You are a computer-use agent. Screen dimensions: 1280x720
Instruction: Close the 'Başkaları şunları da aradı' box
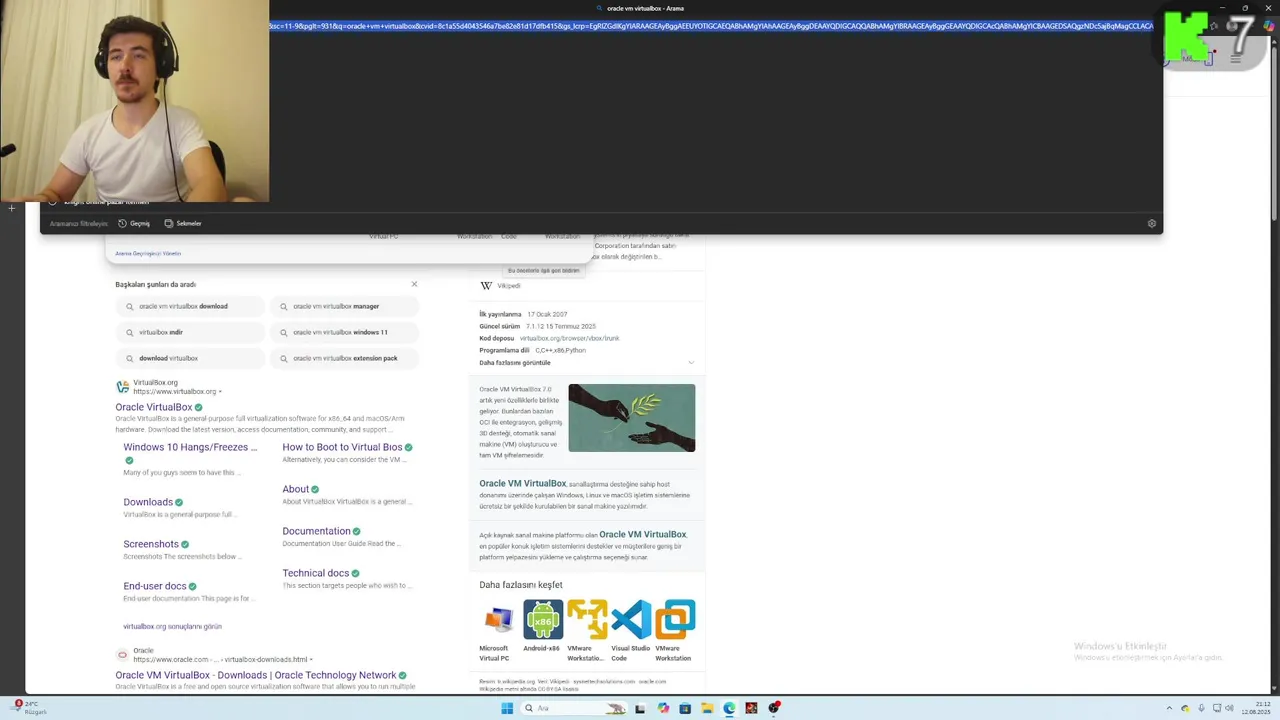(x=414, y=284)
